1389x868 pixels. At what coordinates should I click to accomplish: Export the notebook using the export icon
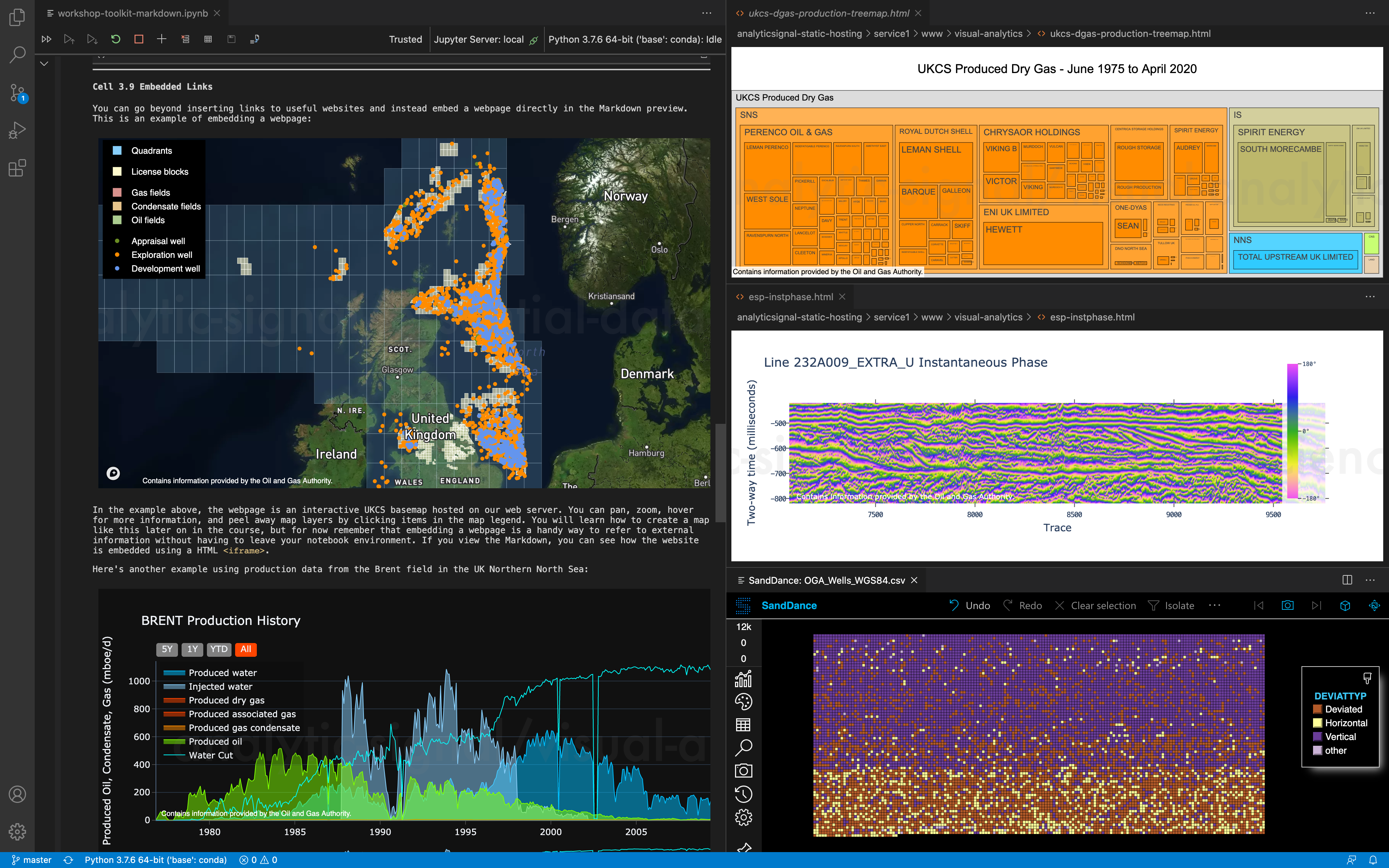point(255,39)
